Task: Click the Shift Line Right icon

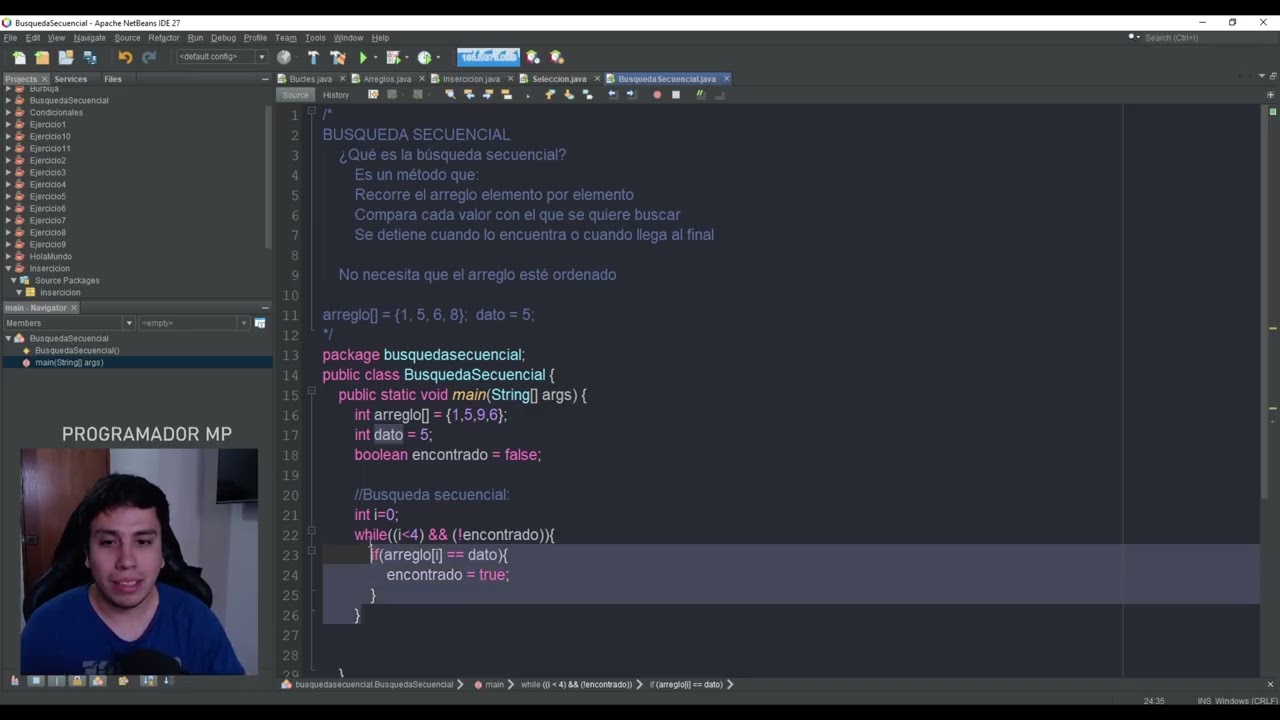Action: pos(631,95)
